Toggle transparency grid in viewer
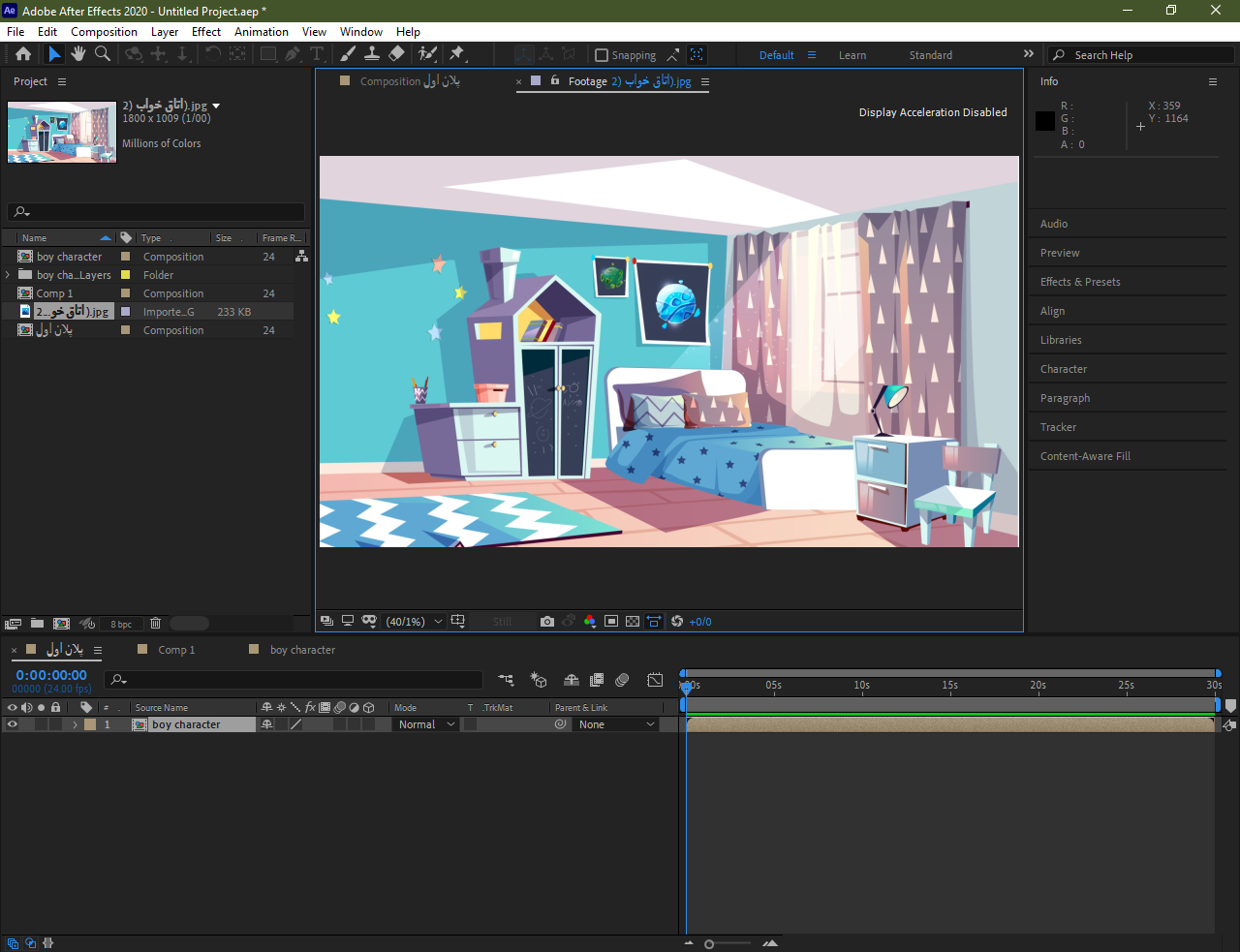The width and height of the screenshot is (1240, 952). [633, 622]
